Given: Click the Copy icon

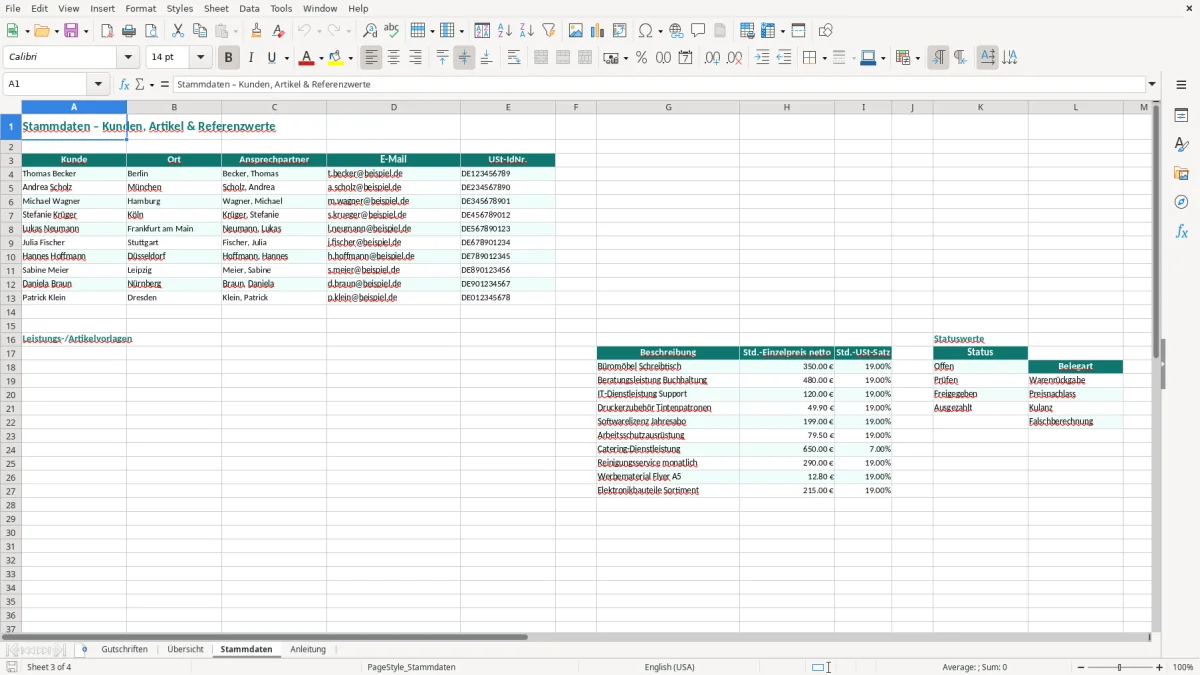Looking at the screenshot, I should tap(200, 31).
